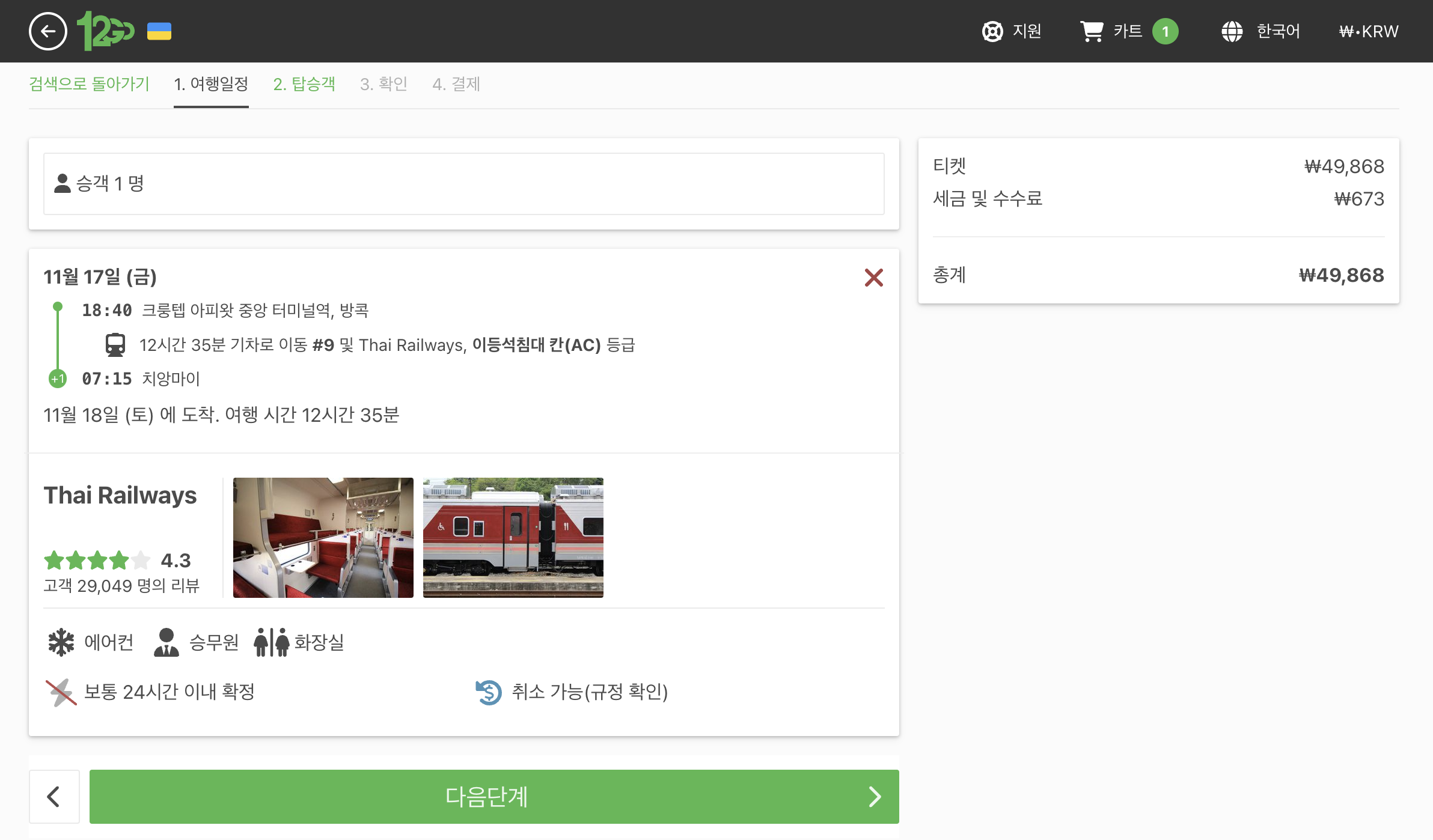Click the passenger person icon
This screenshot has height=840, width=1433.
click(x=63, y=183)
